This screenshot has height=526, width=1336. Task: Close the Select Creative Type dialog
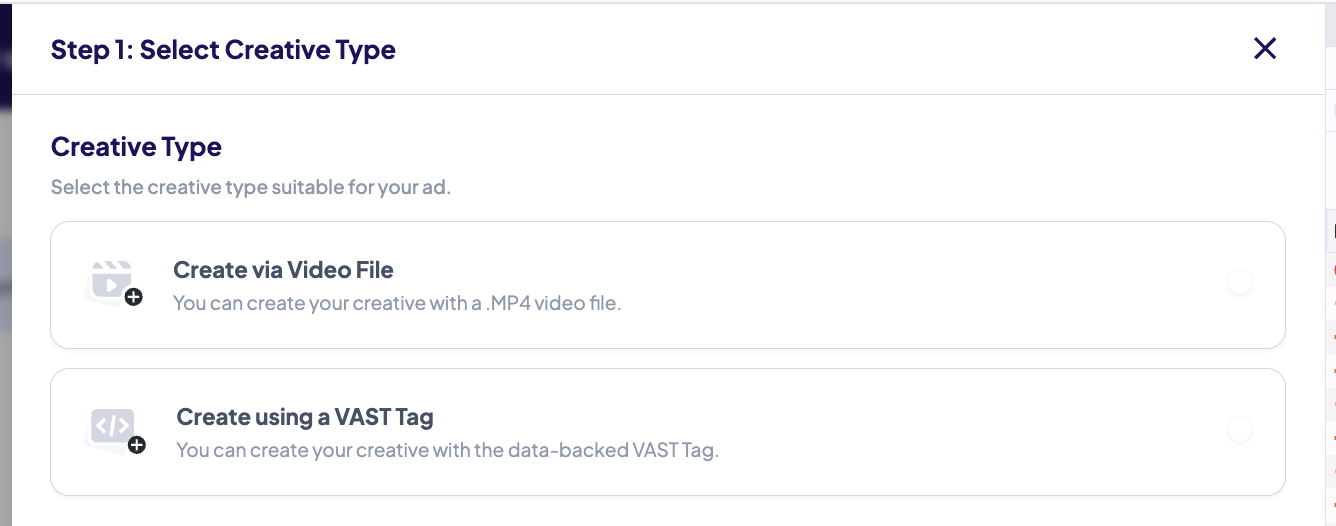tap(1265, 48)
